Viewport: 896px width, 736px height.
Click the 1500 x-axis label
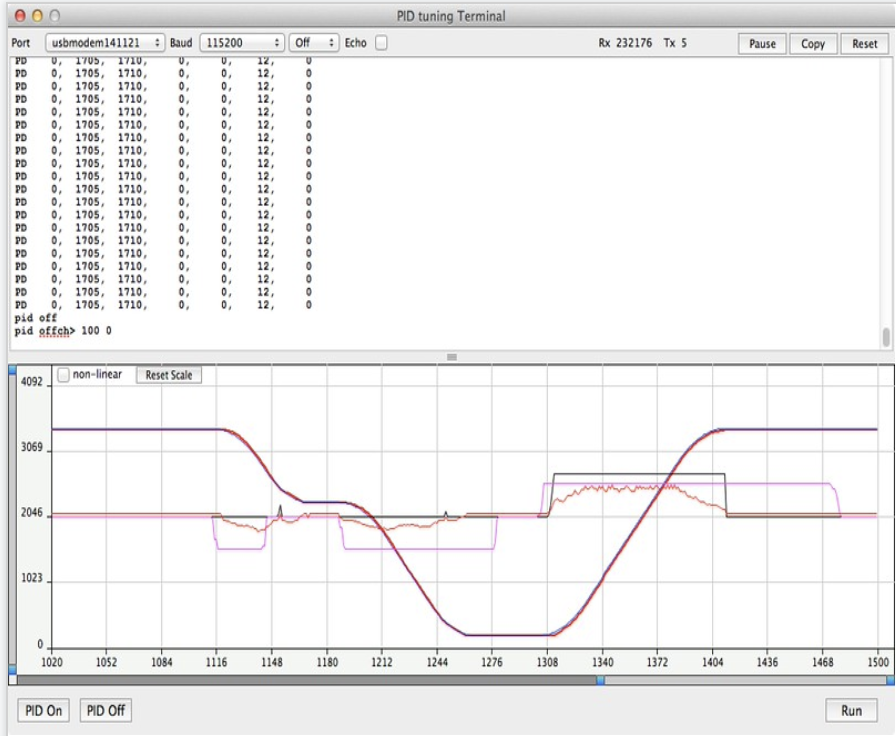tap(878, 662)
